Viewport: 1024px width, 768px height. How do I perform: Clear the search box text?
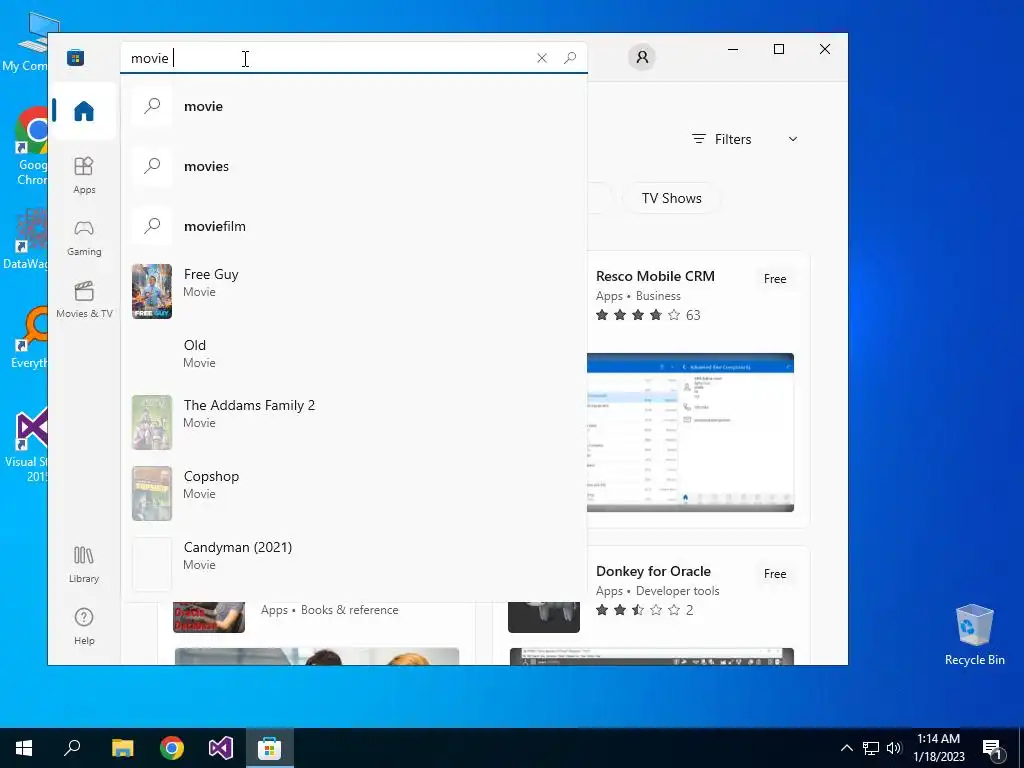tap(541, 58)
